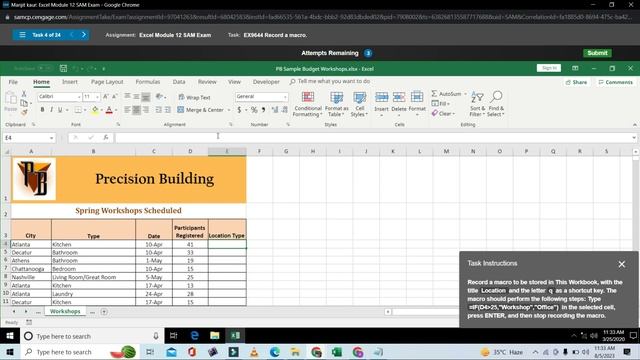640x360 pixels.
Task: Open the font size 11 dropdown
Action: point(97,97)
